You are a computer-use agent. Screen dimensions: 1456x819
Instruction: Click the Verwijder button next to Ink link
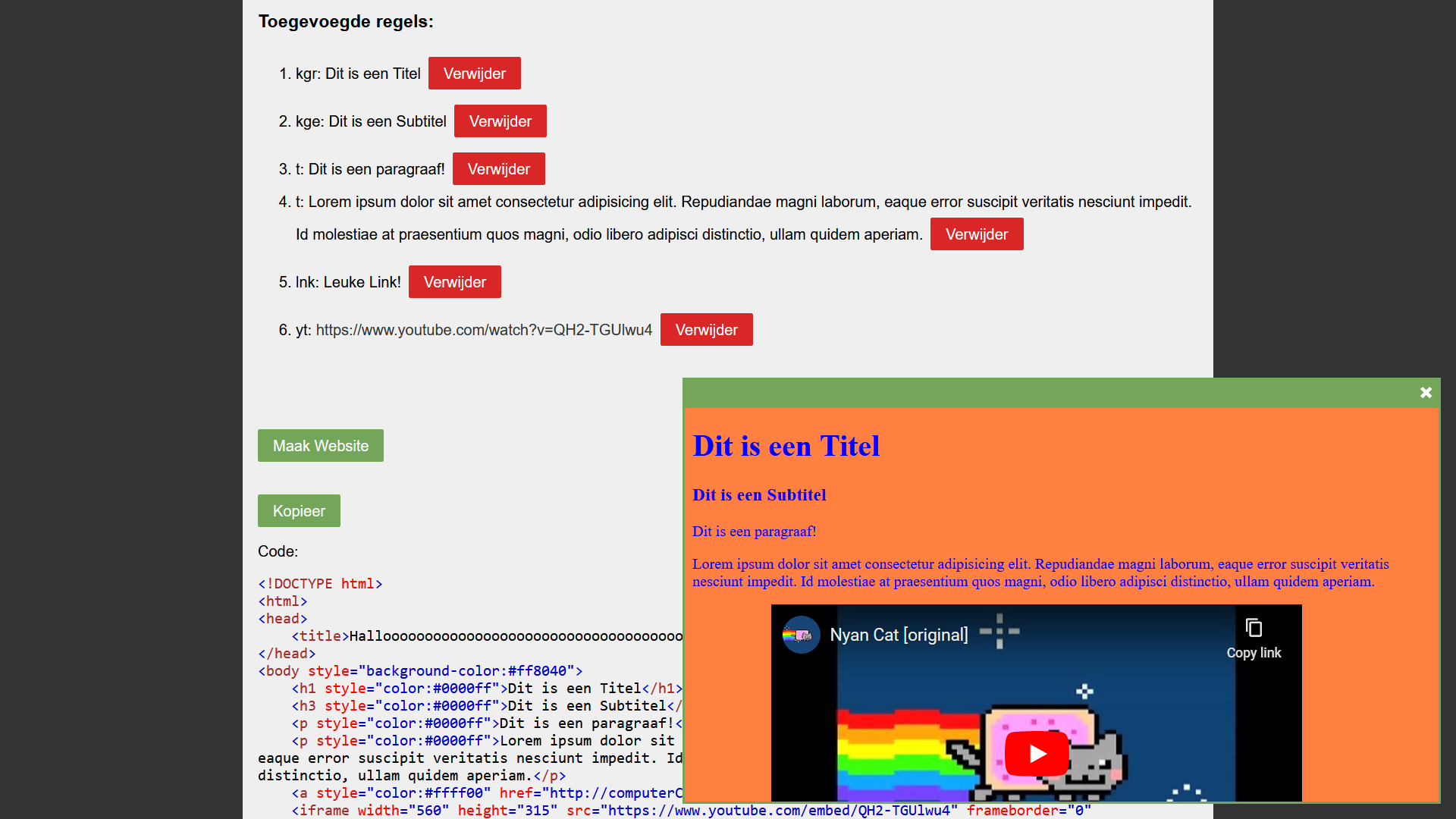click(x=455, y=282)
